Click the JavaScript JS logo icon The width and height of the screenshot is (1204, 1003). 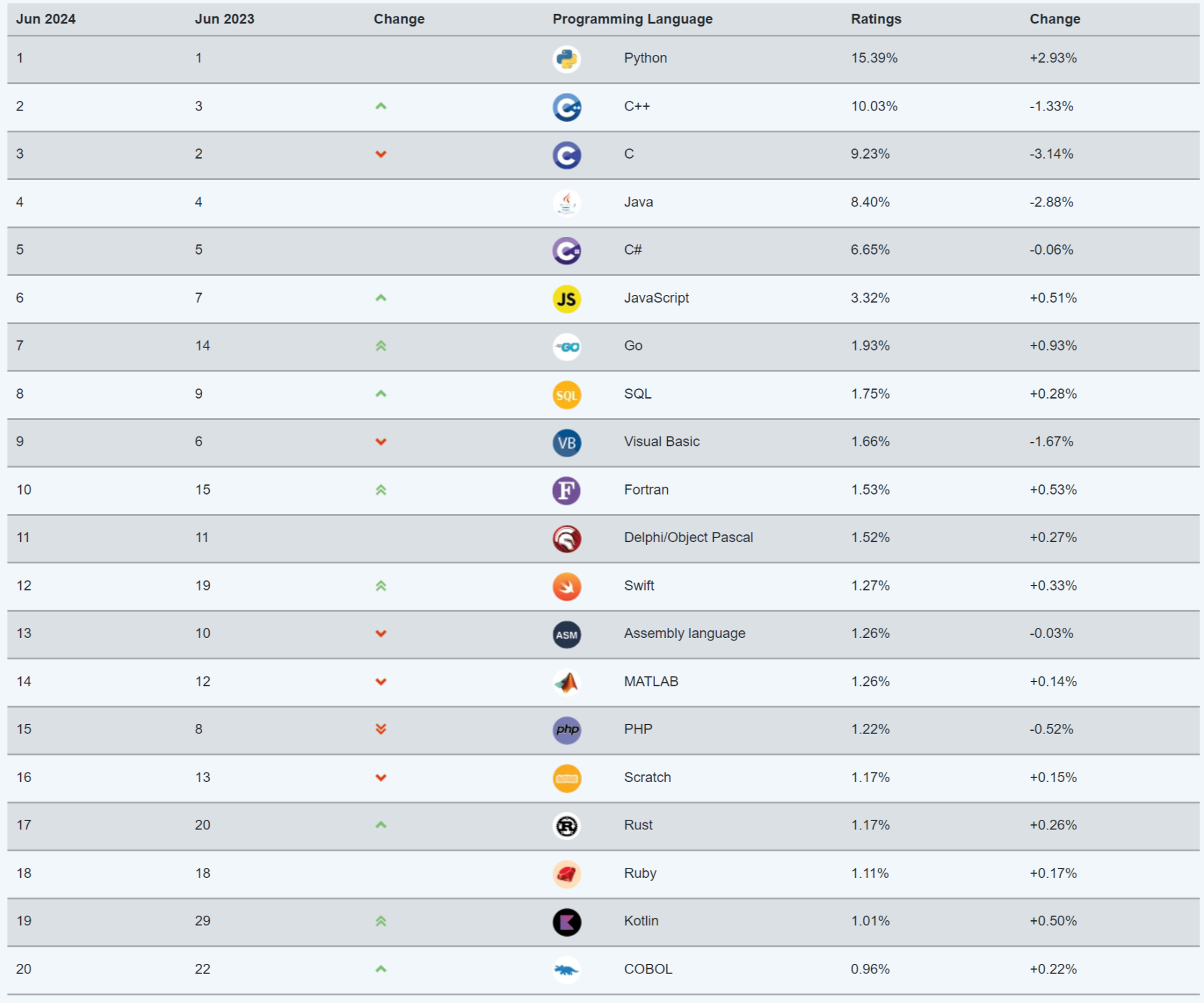pos(567,299)
